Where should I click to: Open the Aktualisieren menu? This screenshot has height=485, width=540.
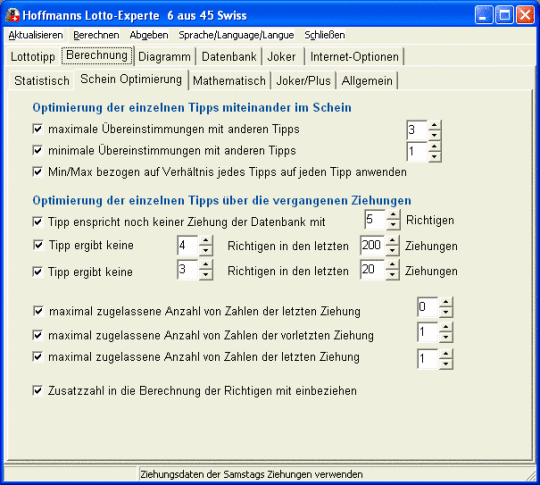(35, 35)
